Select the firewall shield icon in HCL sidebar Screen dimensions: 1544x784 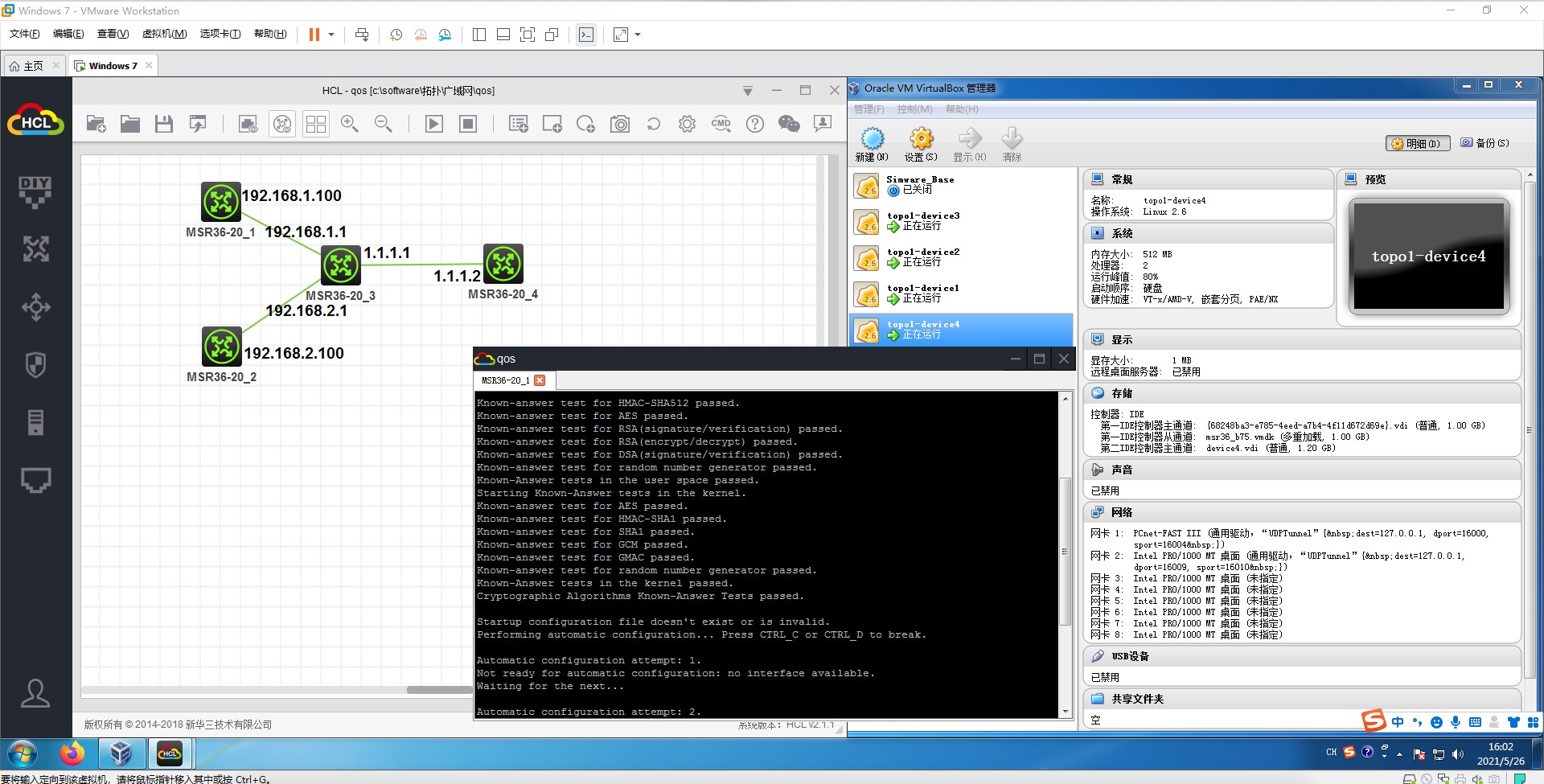tap(35, 365)
